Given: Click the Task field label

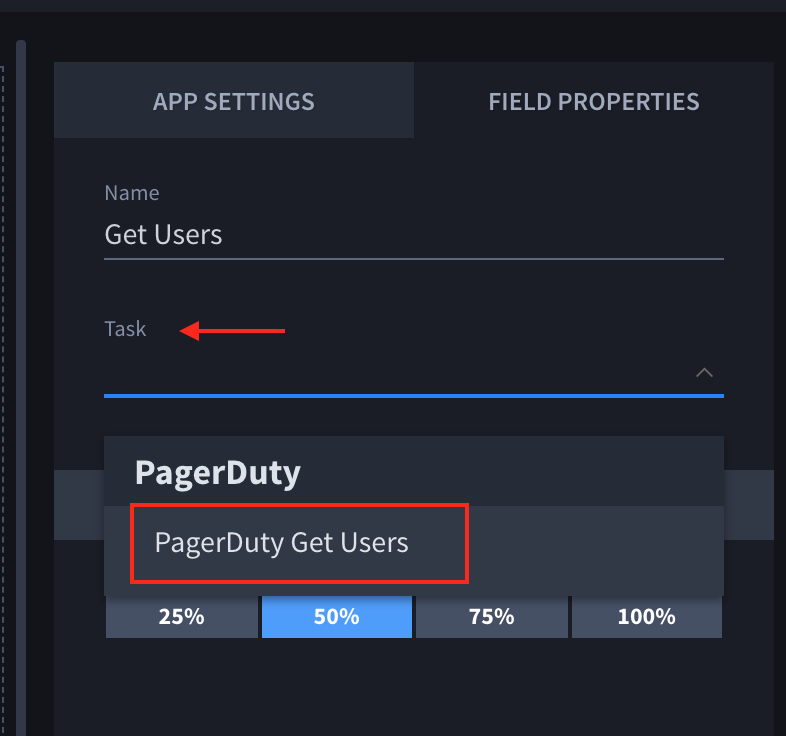Looking at the screenshot, I should pyautogui.click(x=125, y=329).
